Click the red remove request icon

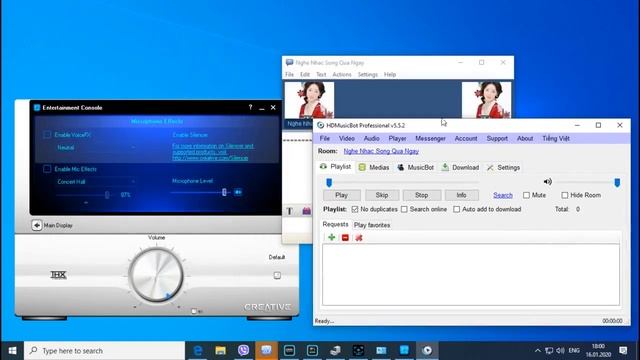[x=345, y=238]
